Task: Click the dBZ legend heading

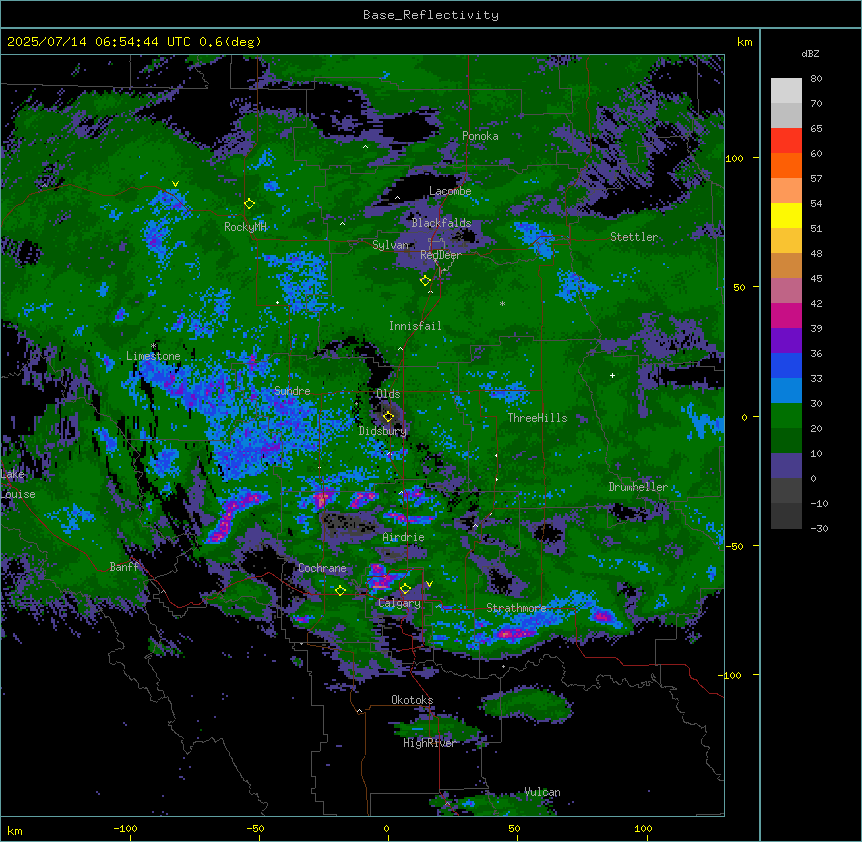Action: coord(810,53)
